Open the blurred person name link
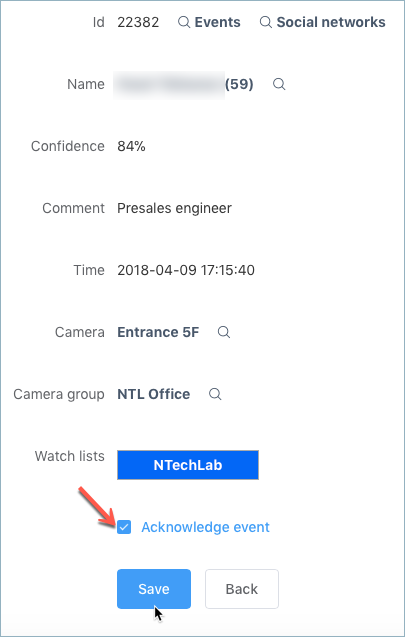 tap(169, 84)
